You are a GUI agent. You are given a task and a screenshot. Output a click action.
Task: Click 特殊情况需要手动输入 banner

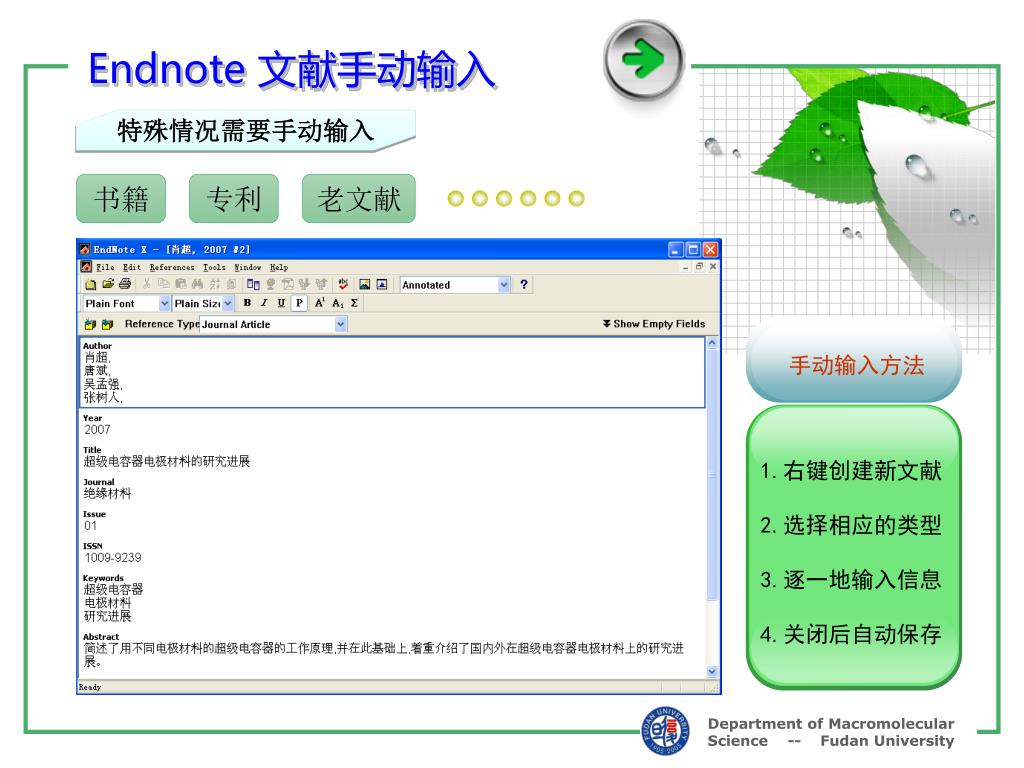[x=246, y=131]
